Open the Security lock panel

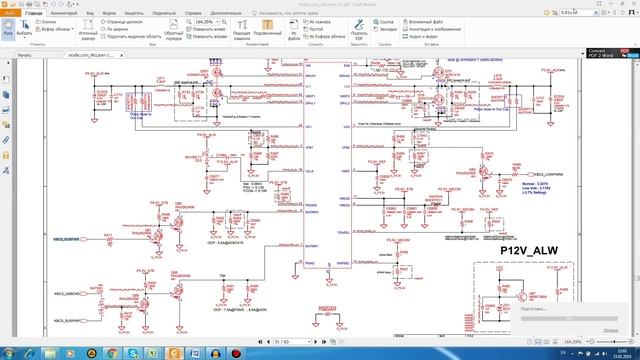(x=6, y=155)
